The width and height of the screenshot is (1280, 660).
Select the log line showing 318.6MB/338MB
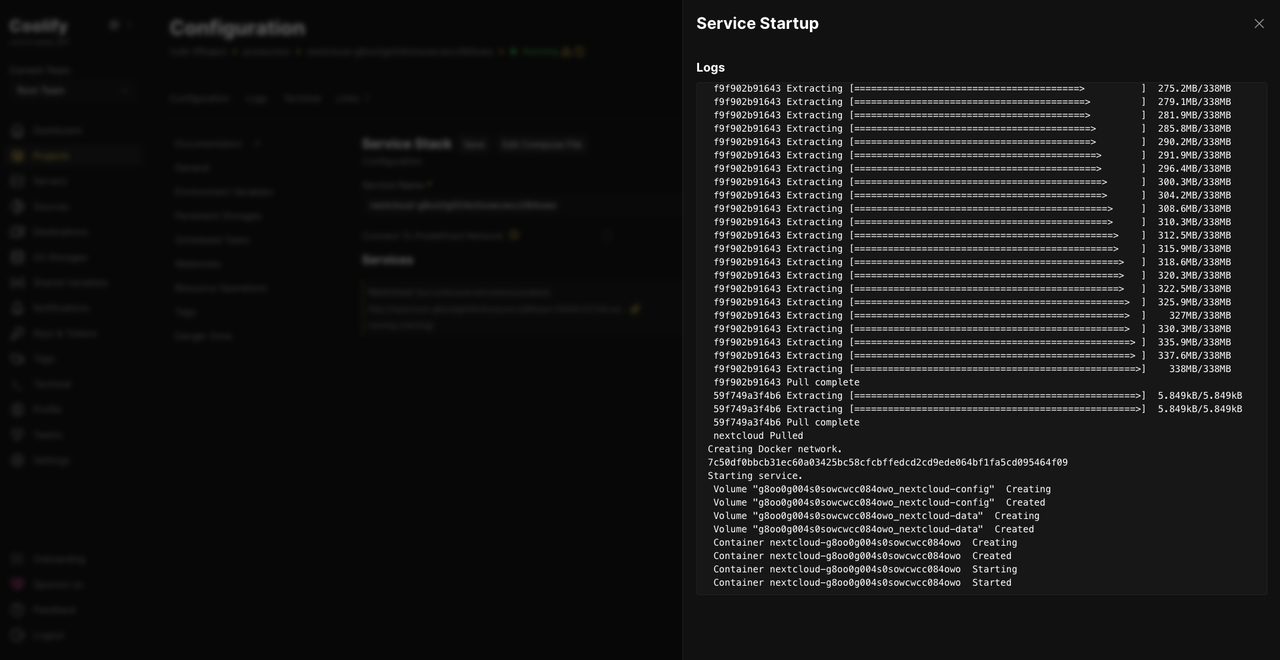click(x=972, y=262)
